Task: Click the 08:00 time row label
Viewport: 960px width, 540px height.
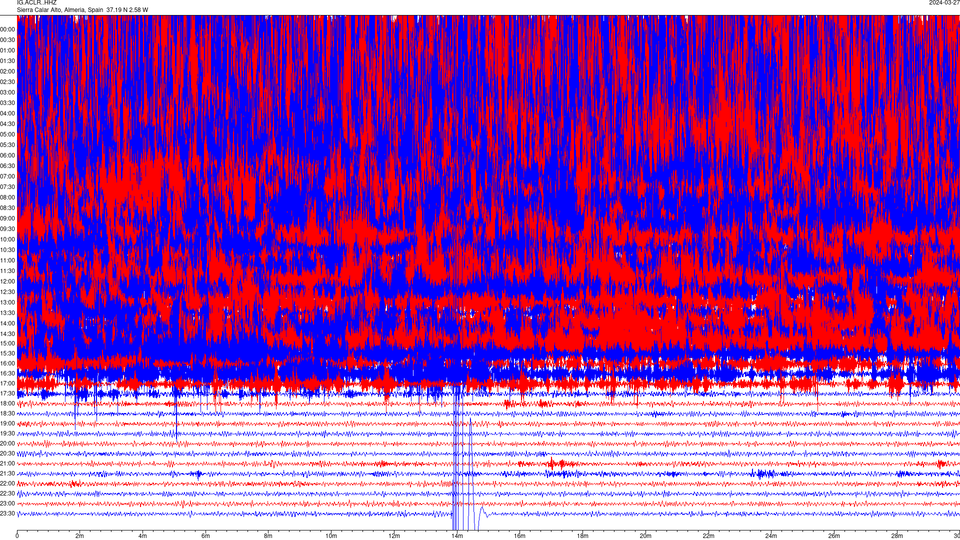Action: [x=7, y=197]
